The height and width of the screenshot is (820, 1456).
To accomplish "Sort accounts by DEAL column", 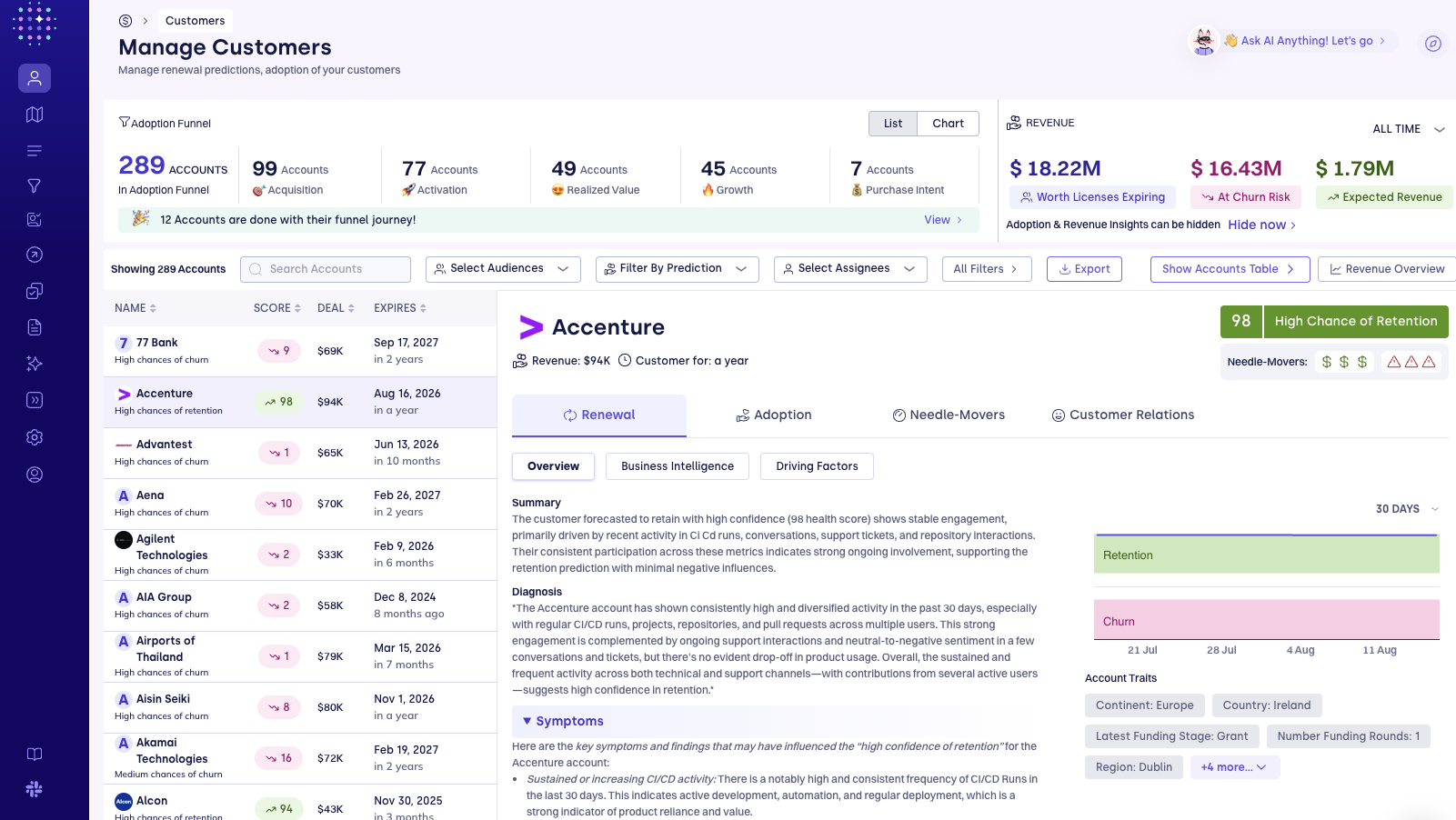I will coord(336,308).
